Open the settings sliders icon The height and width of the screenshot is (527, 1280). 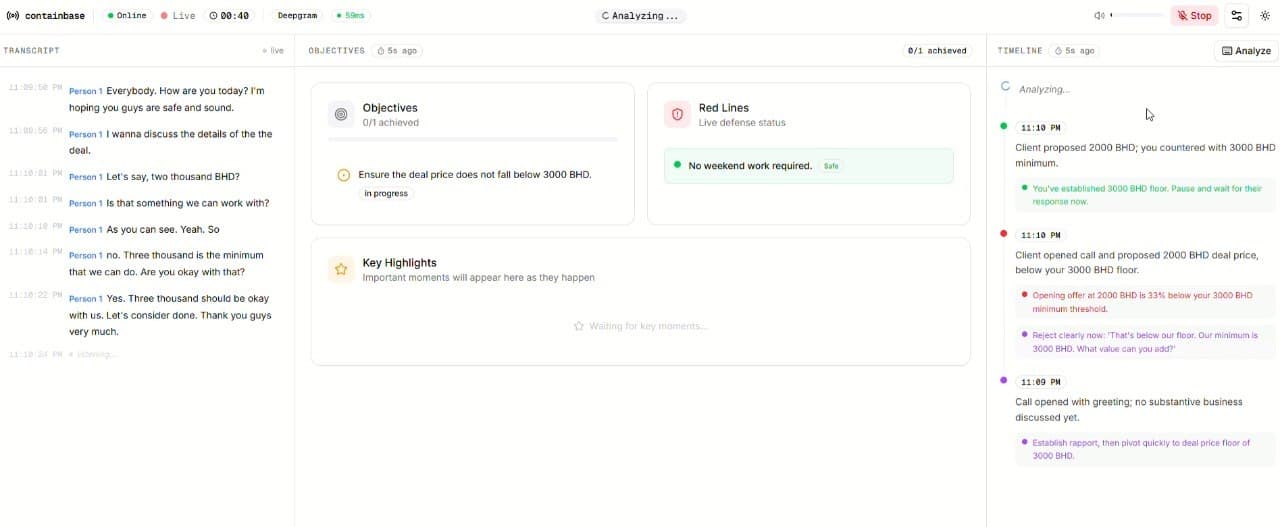coord(1237,16)
